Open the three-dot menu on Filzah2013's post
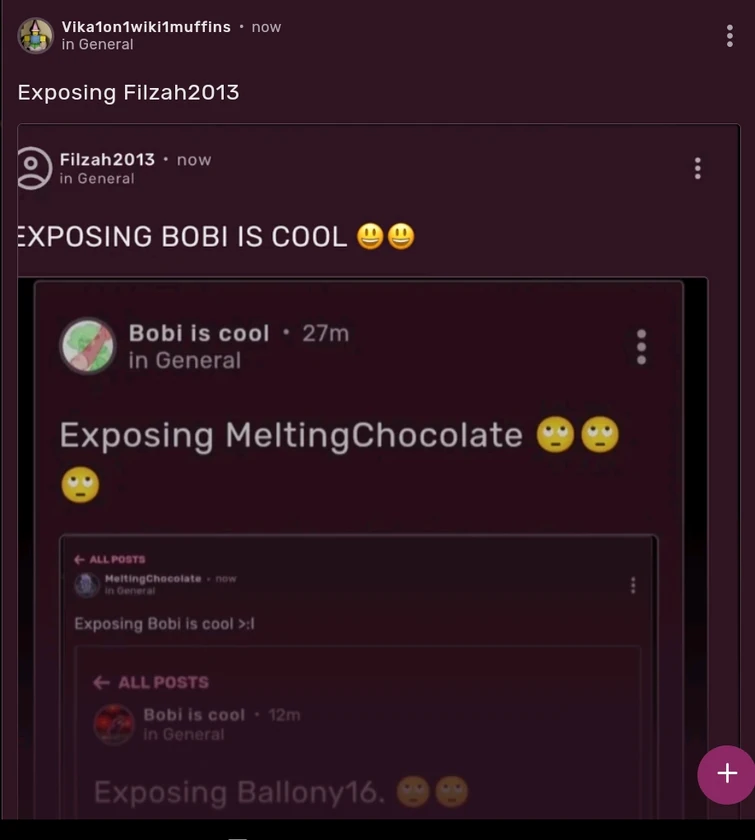The image size is (755, 840). pos(697,168)
